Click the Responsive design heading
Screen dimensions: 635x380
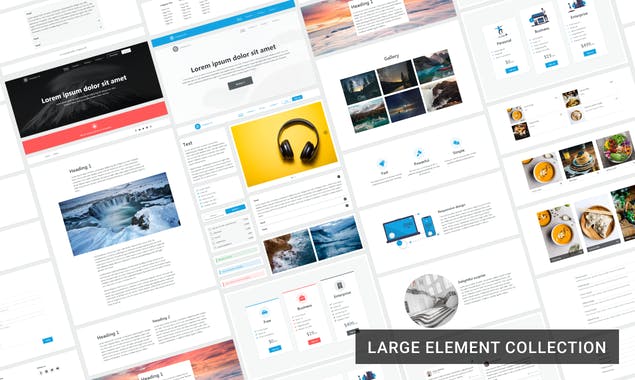point(452,209)
